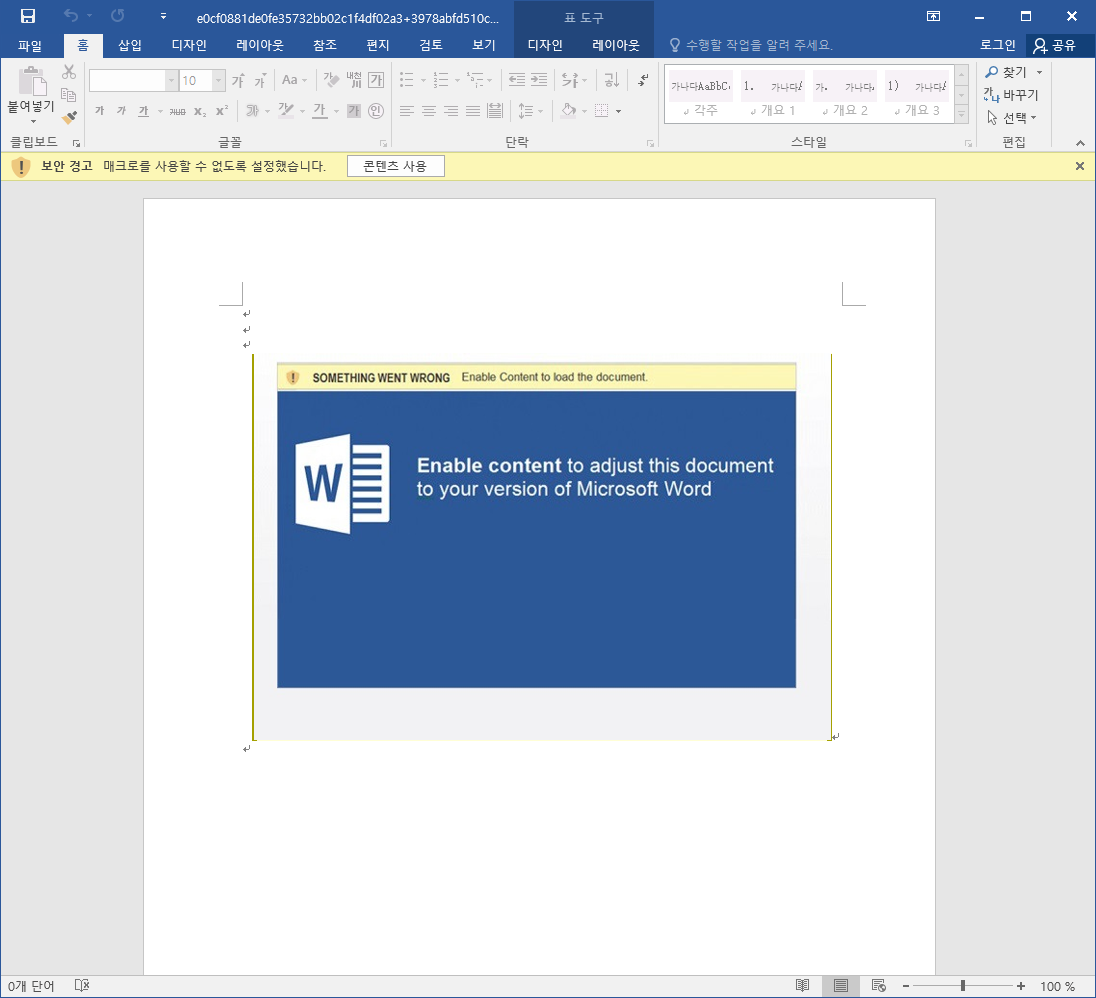Viewport: 1096px width, 998px height.
Task: Close the security warning bar
Action: click(x=1080, y=166)
